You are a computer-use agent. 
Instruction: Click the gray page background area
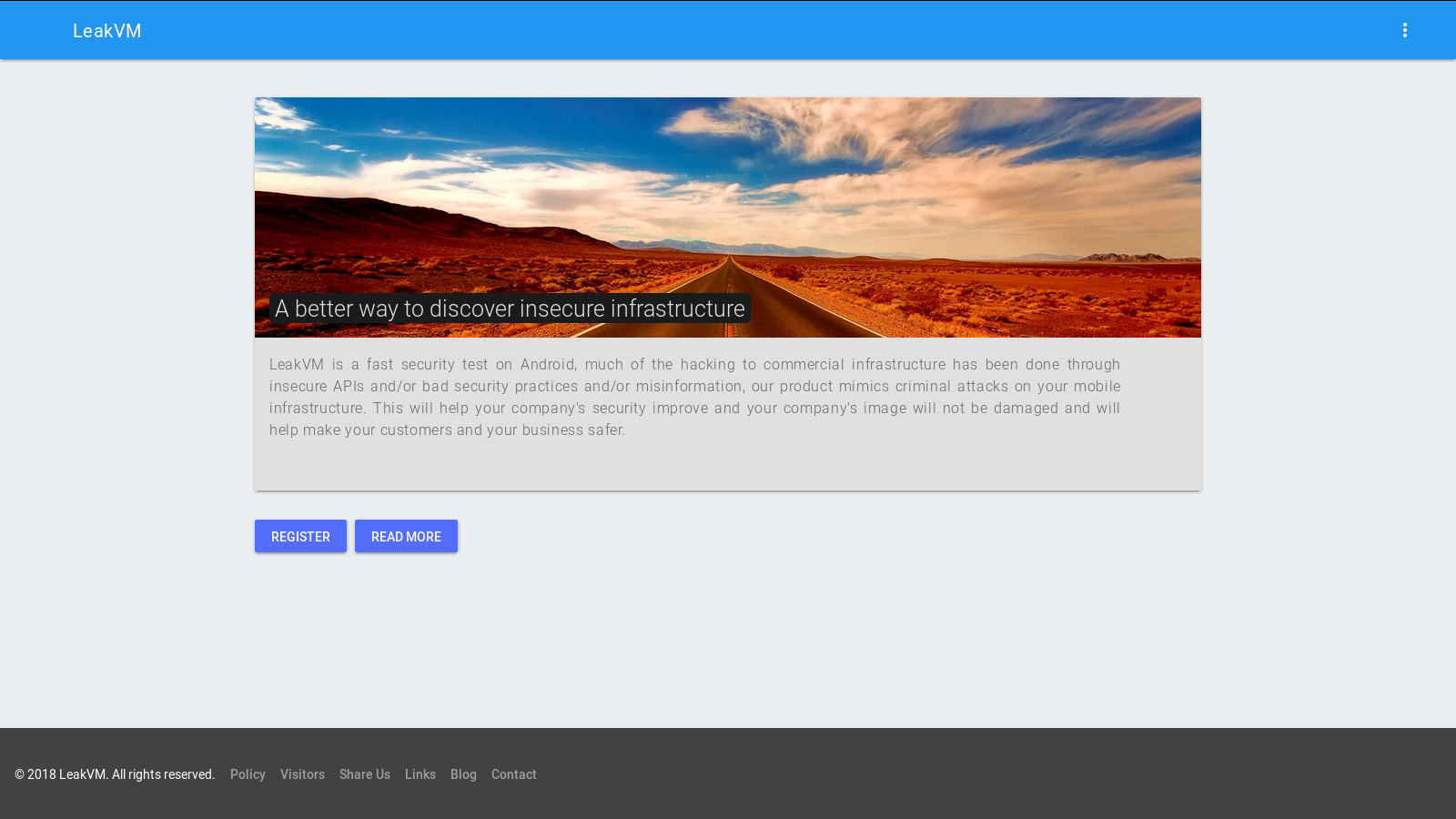[728, 637]
